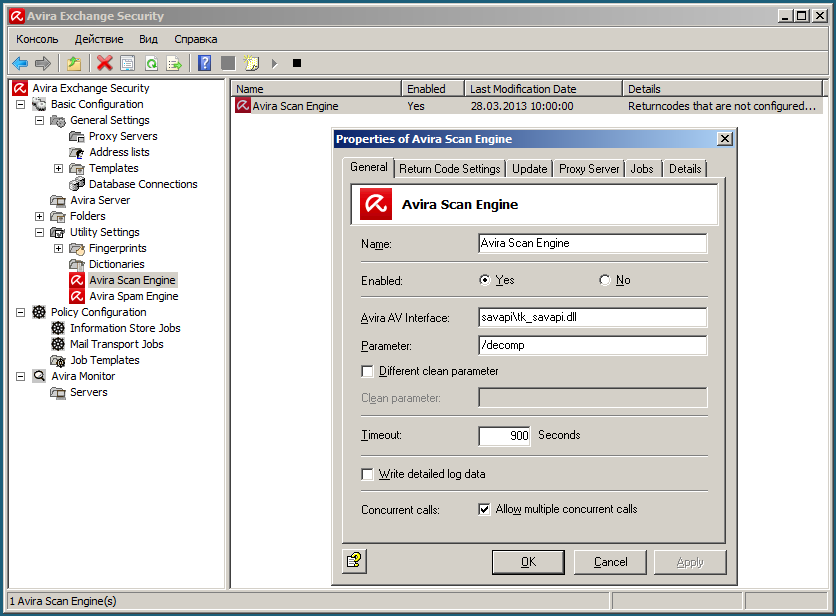Click the gray square toolbar icon
Image resolution: width=836 pixels, height=616 pixels.
tap(228, 63)
